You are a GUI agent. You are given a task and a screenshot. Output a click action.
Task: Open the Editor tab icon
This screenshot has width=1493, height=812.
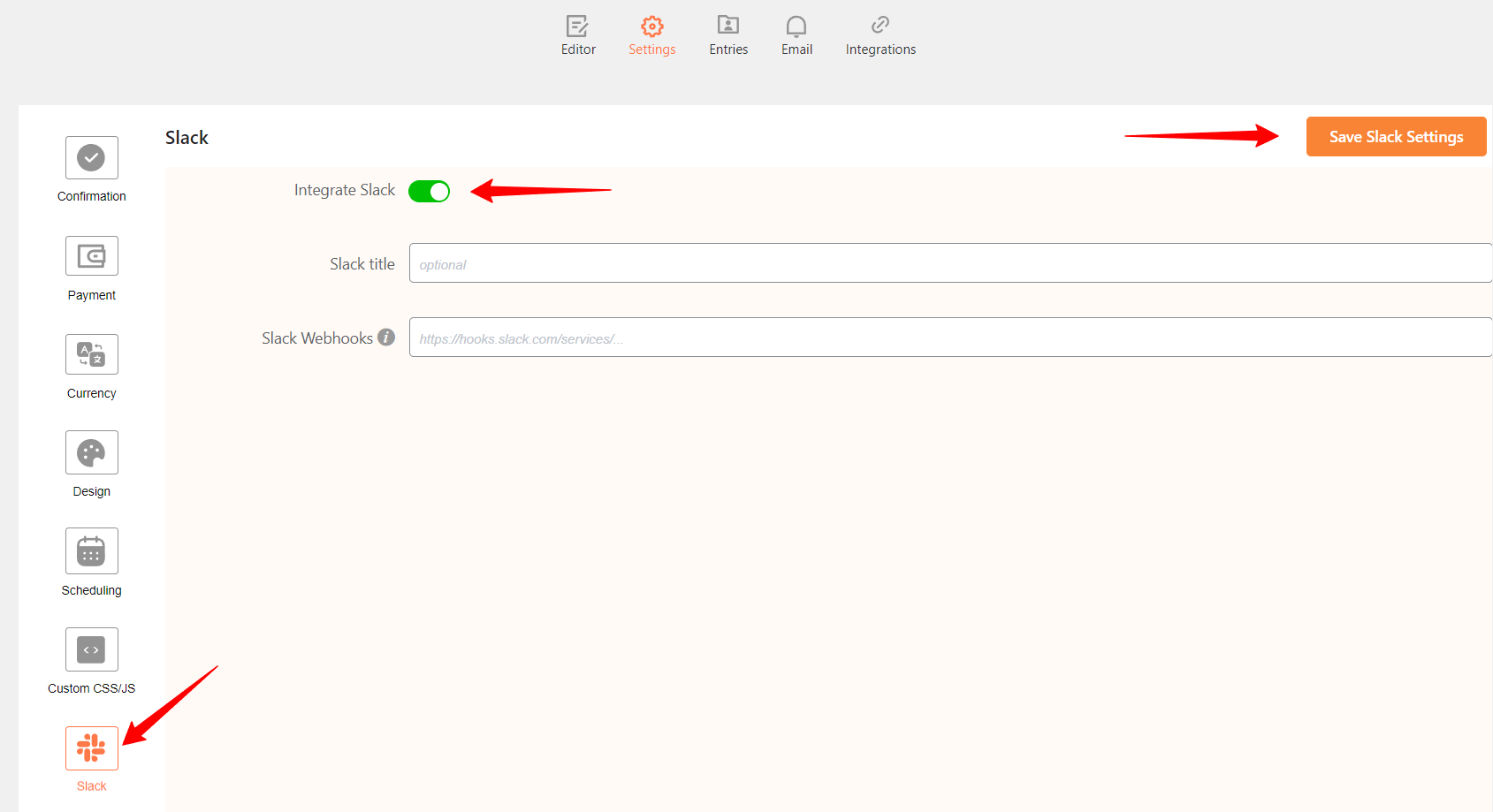(x=577, y=26)
